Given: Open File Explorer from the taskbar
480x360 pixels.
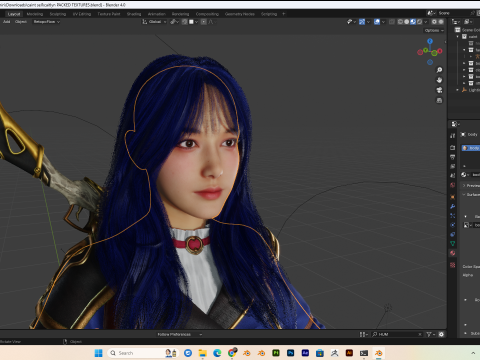Looking at the screenshot, I should pos(202,353).
